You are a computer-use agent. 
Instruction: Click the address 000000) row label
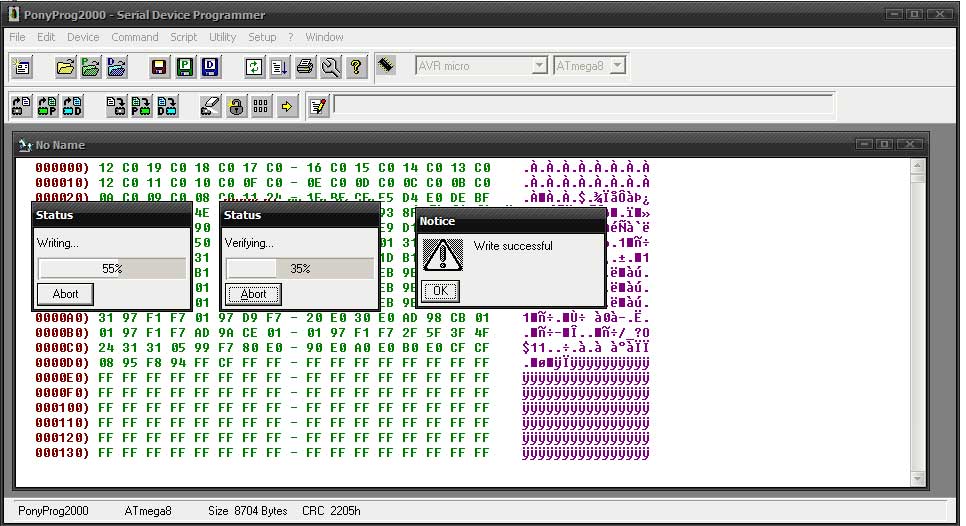[62, 168]
